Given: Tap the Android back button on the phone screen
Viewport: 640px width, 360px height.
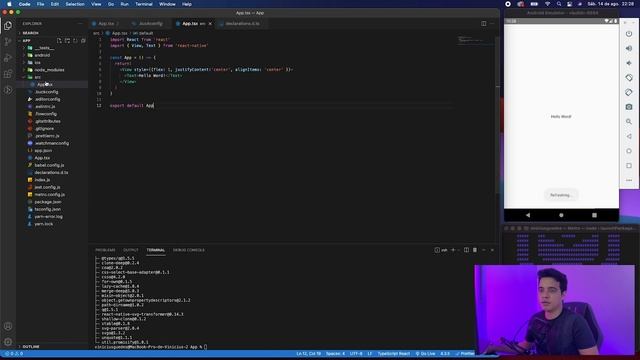Looking at the screenshot, I should (x=528, y=215).
